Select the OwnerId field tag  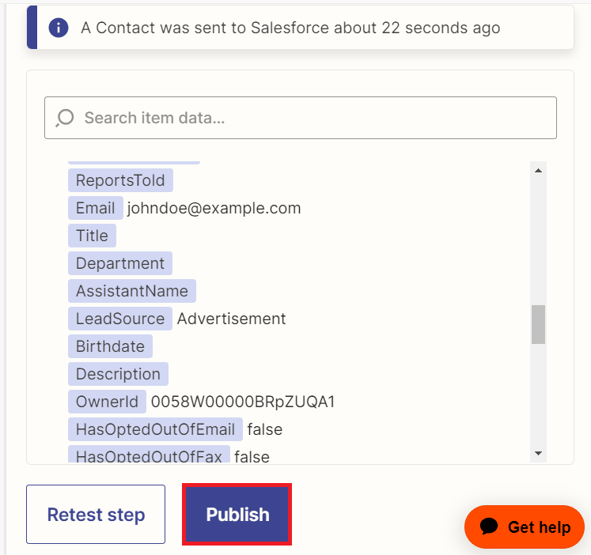(x=107, y=402)
